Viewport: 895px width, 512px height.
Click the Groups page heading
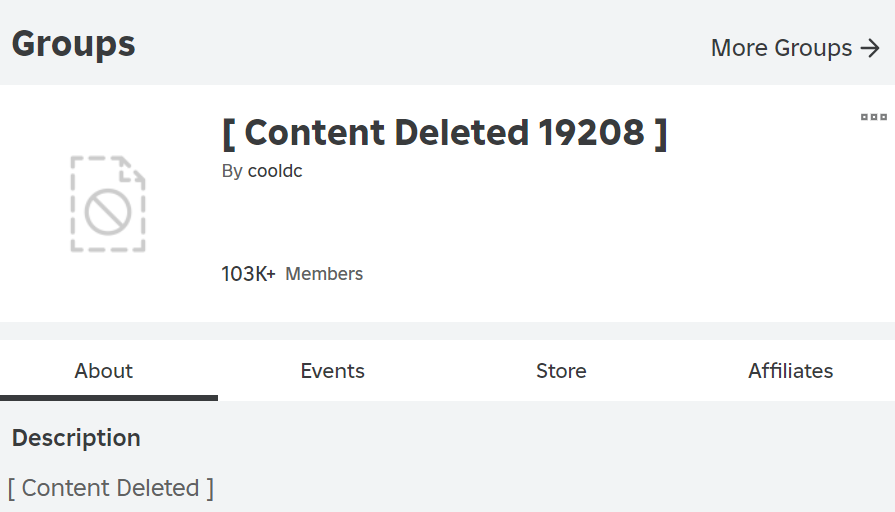pos(74,45)
